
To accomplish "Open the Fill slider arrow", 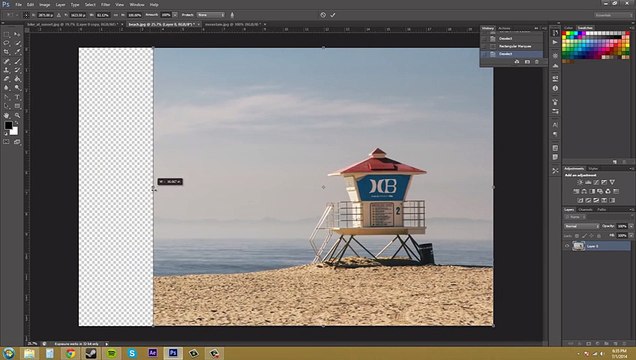I will 631,236.
